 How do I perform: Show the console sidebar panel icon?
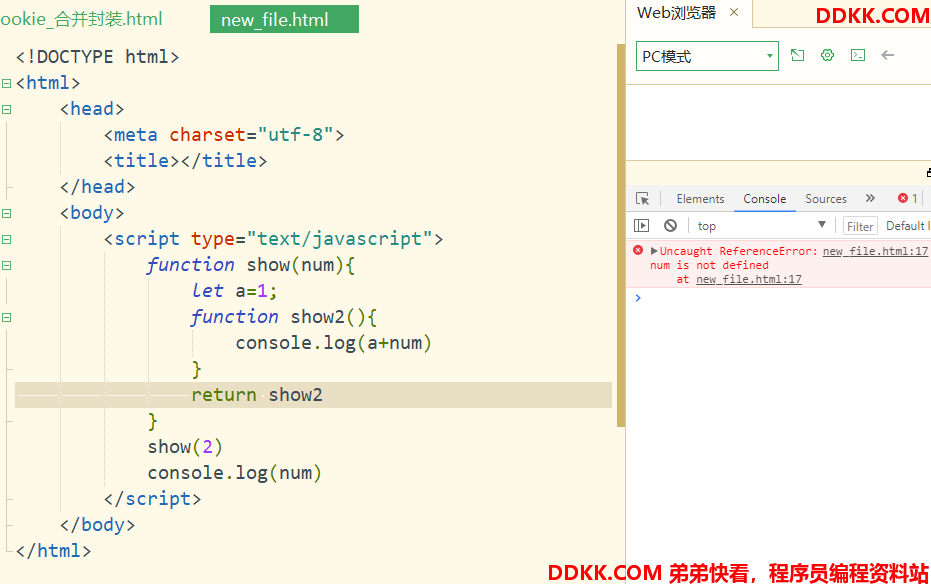click(x=641, y=226)
